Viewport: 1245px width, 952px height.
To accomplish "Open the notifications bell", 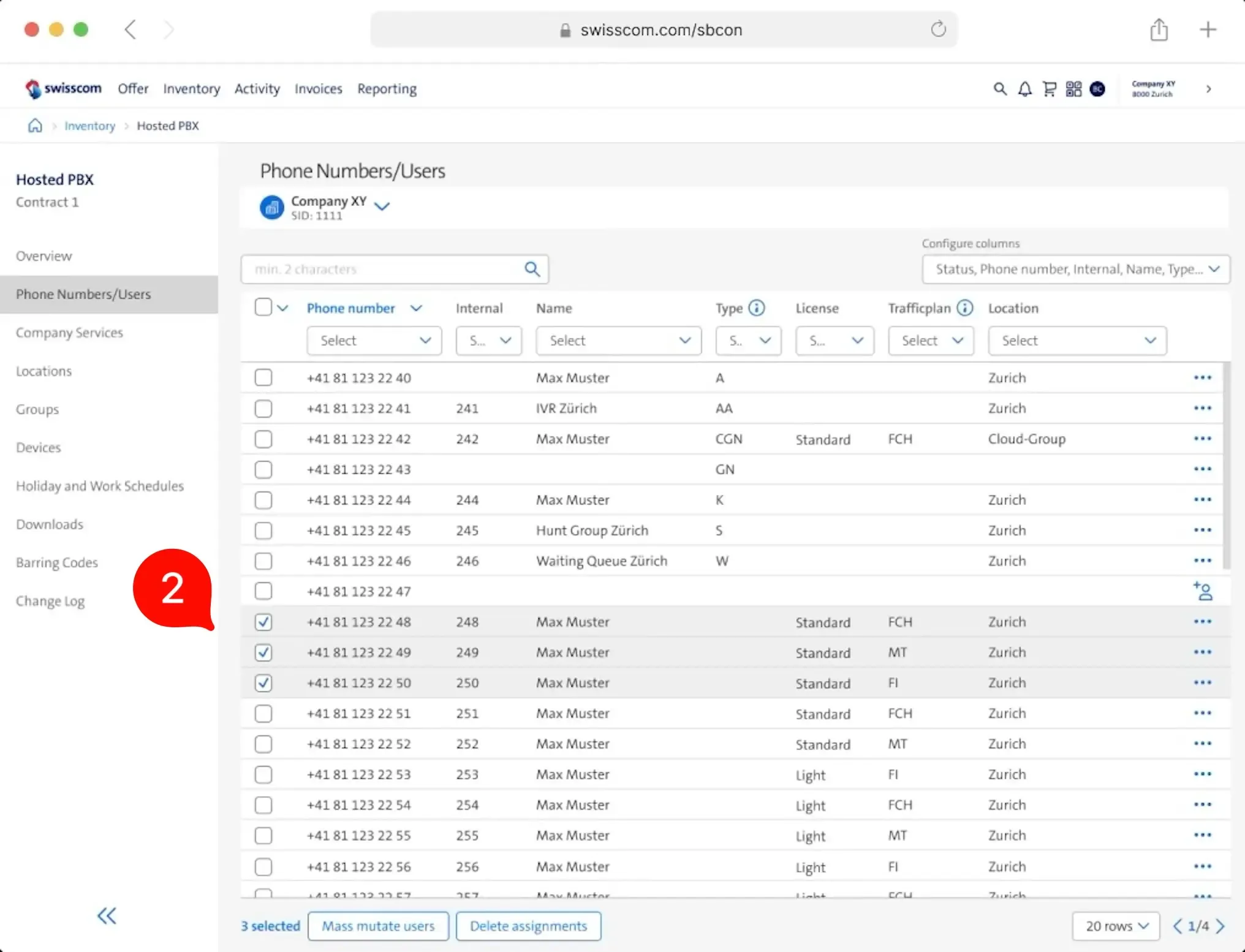I will click(1024, 89).
